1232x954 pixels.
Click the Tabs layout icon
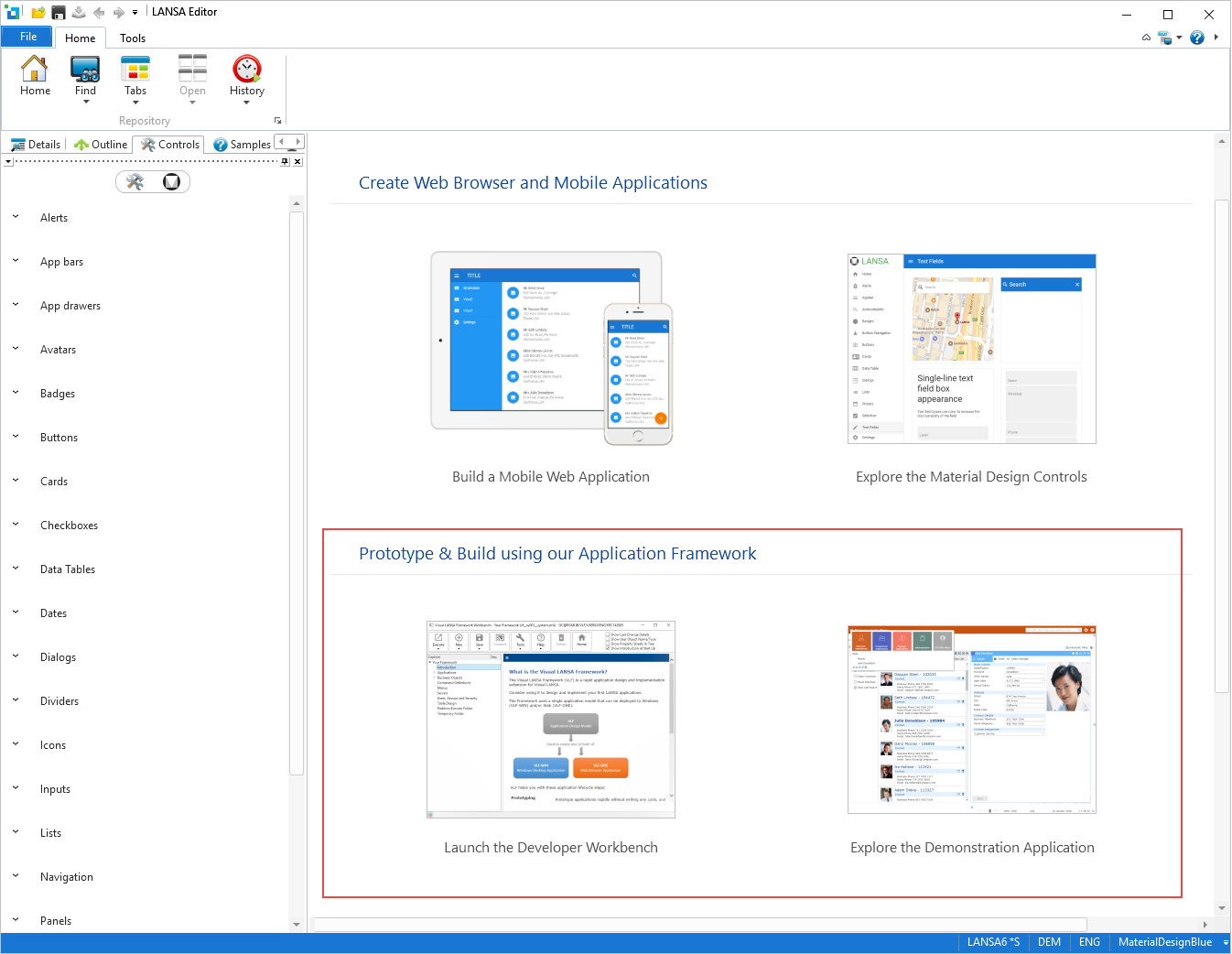click(135, 69)
